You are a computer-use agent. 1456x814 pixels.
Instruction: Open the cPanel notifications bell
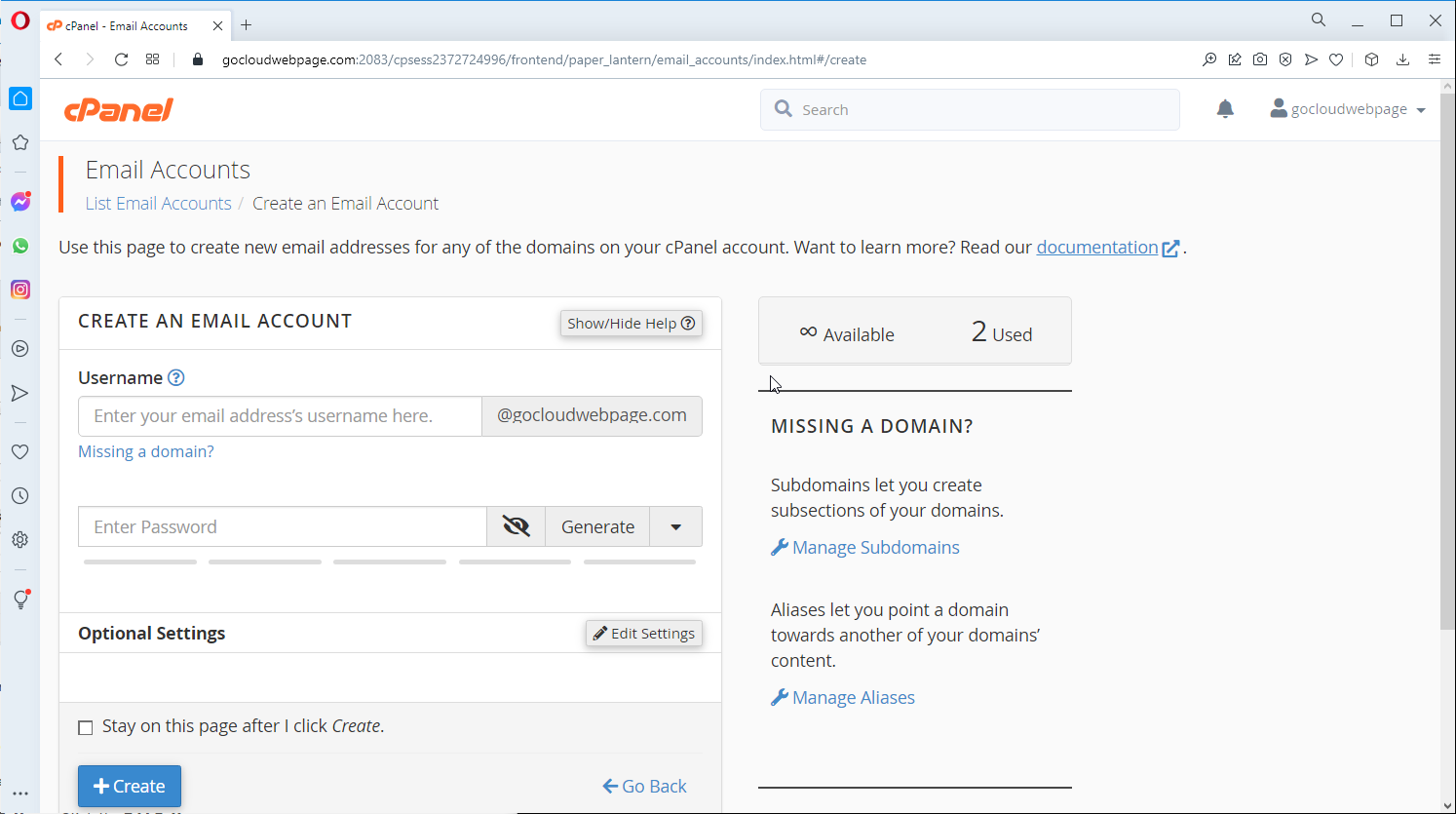(1225, 109)
